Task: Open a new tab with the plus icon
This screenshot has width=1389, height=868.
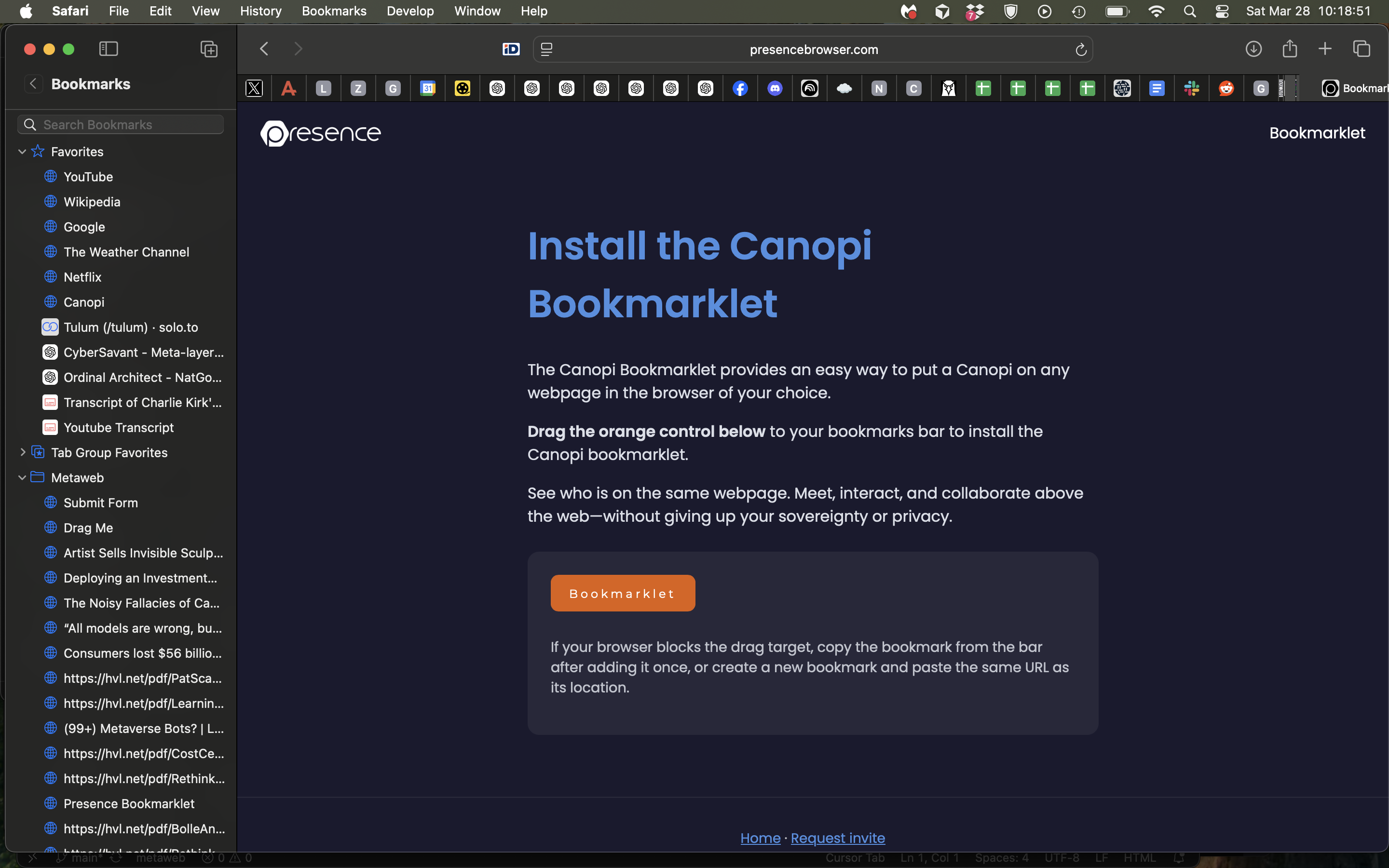Action: coord(1325,49)
